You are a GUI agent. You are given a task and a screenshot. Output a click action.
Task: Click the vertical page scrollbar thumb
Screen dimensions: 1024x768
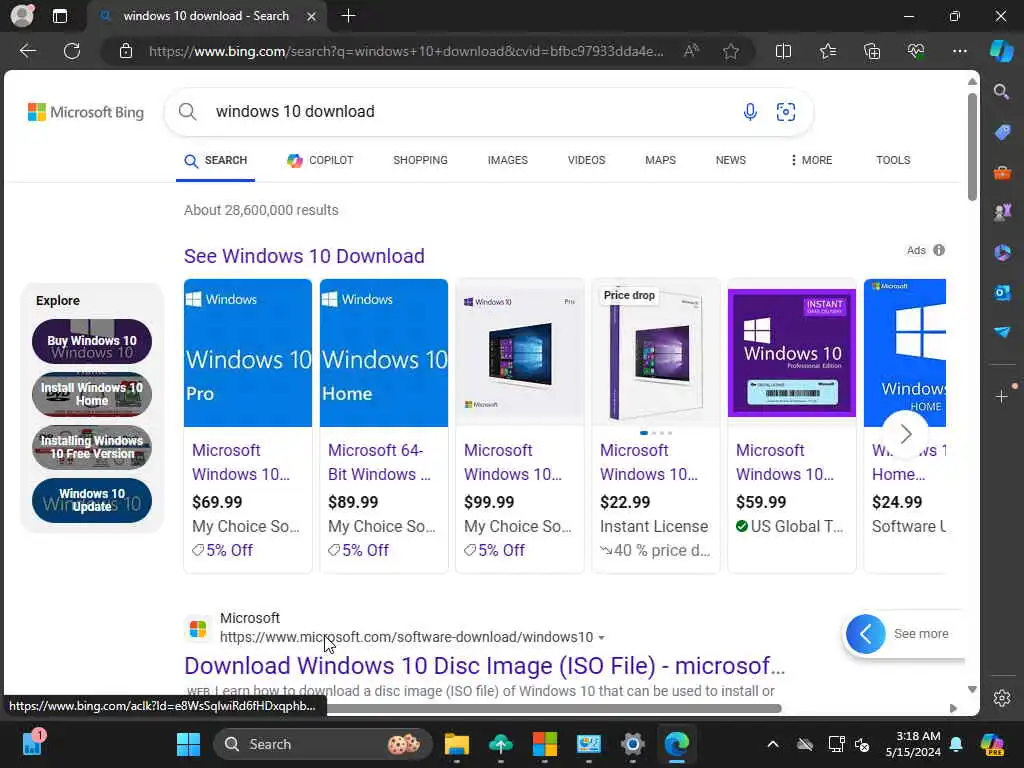(972, 147)
